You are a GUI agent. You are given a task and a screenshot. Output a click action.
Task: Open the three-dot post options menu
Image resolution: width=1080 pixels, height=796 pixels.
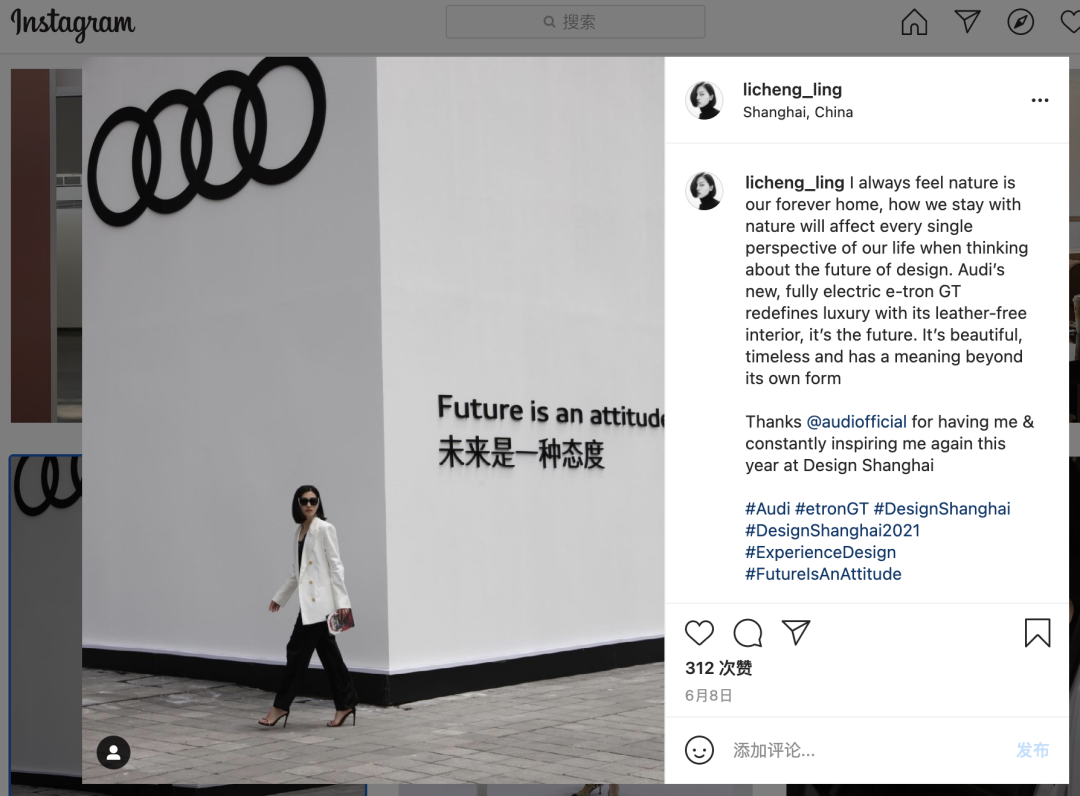1039,101
